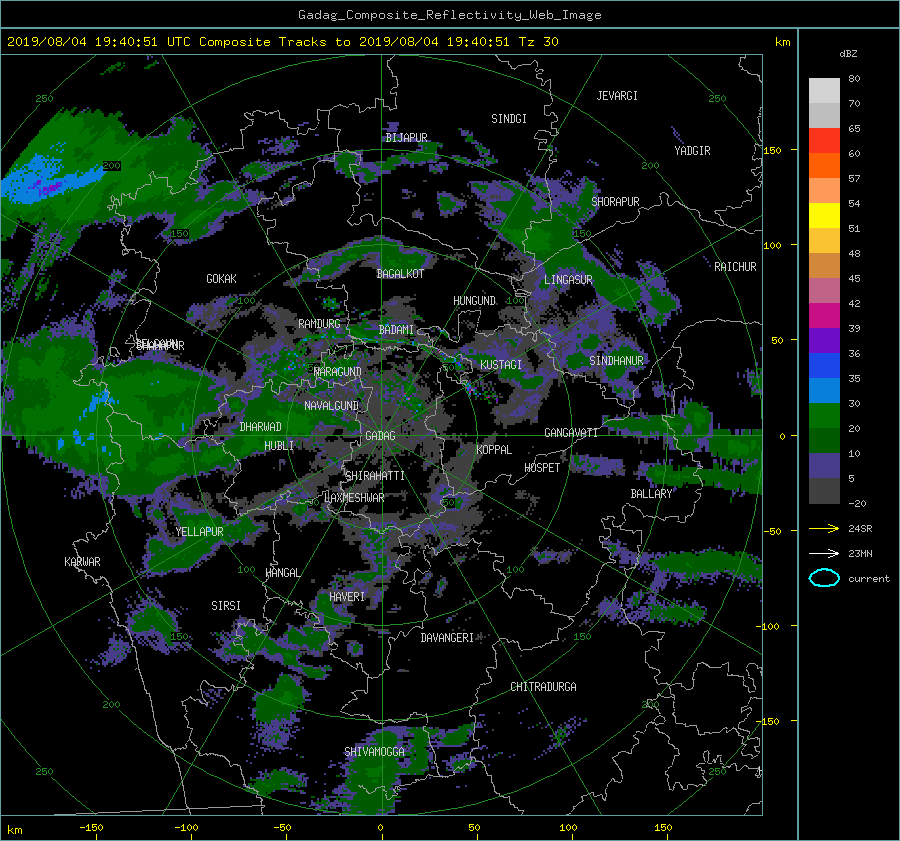900x841 pixels.
Task: Click the -20 value in the dBZ scale
Action: coord(857,503)
